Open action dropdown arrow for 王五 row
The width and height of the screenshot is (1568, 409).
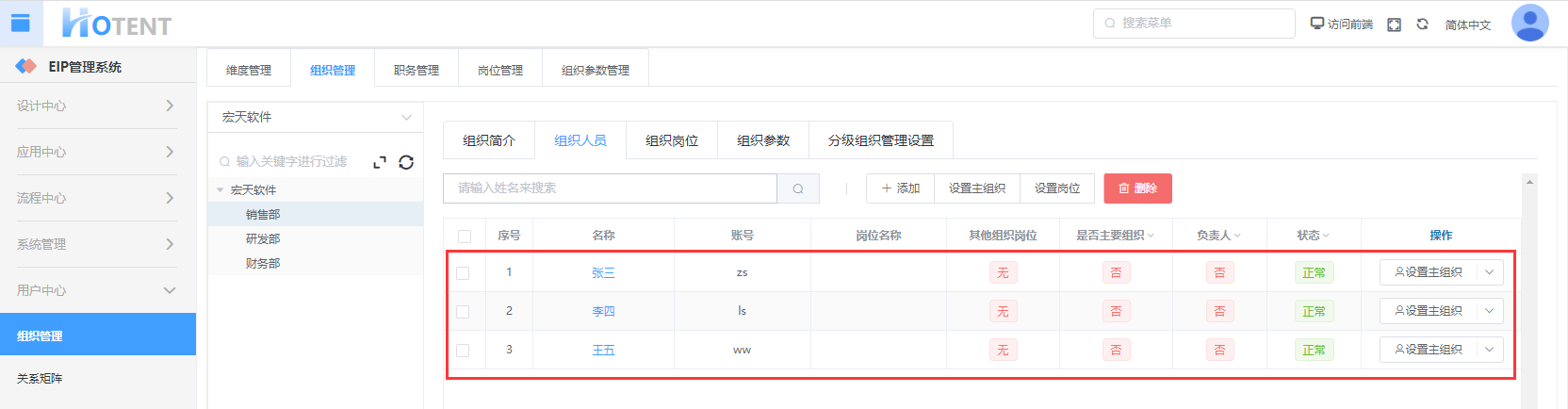coord(1489,350)
